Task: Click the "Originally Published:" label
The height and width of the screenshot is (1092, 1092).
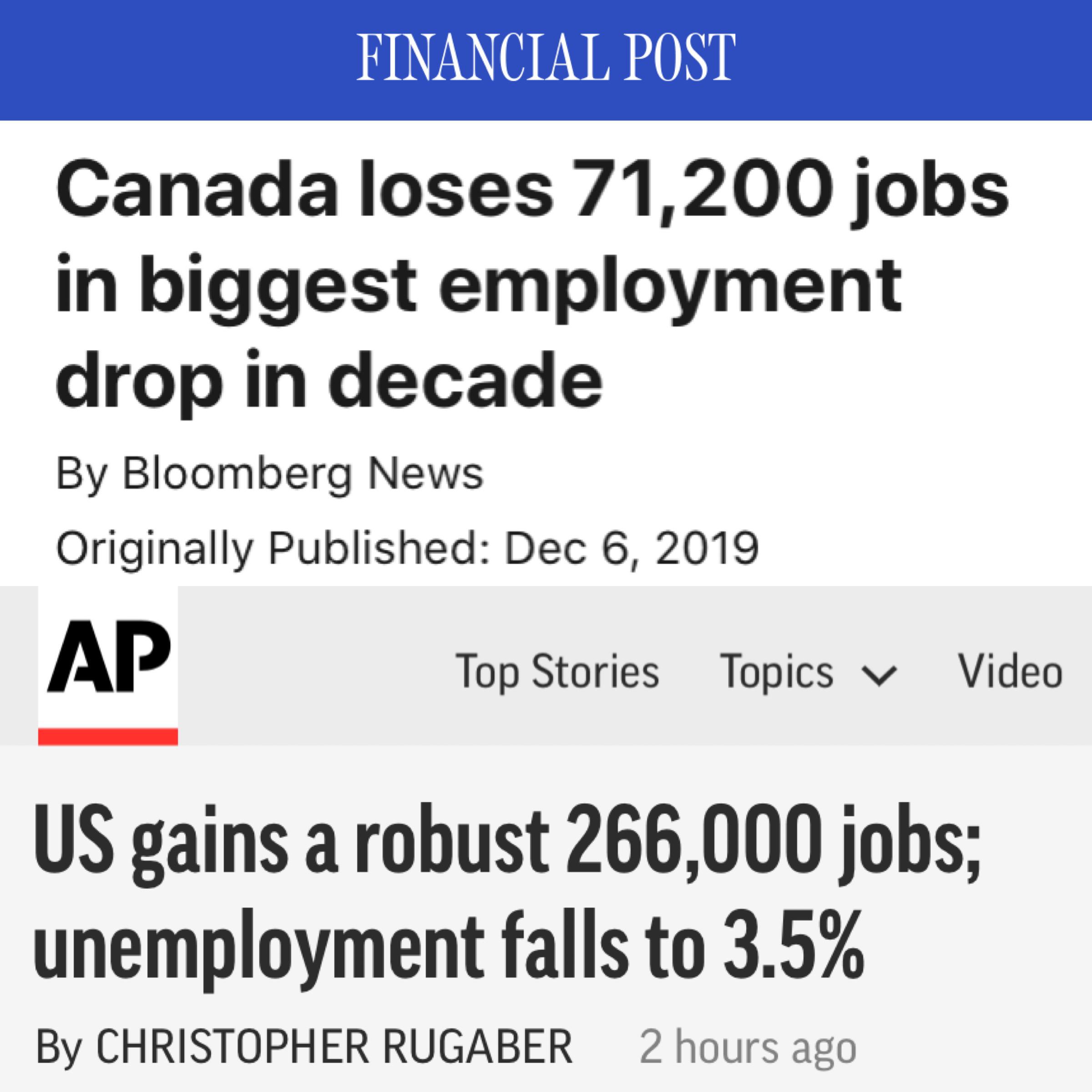Action: click(273, 548)
